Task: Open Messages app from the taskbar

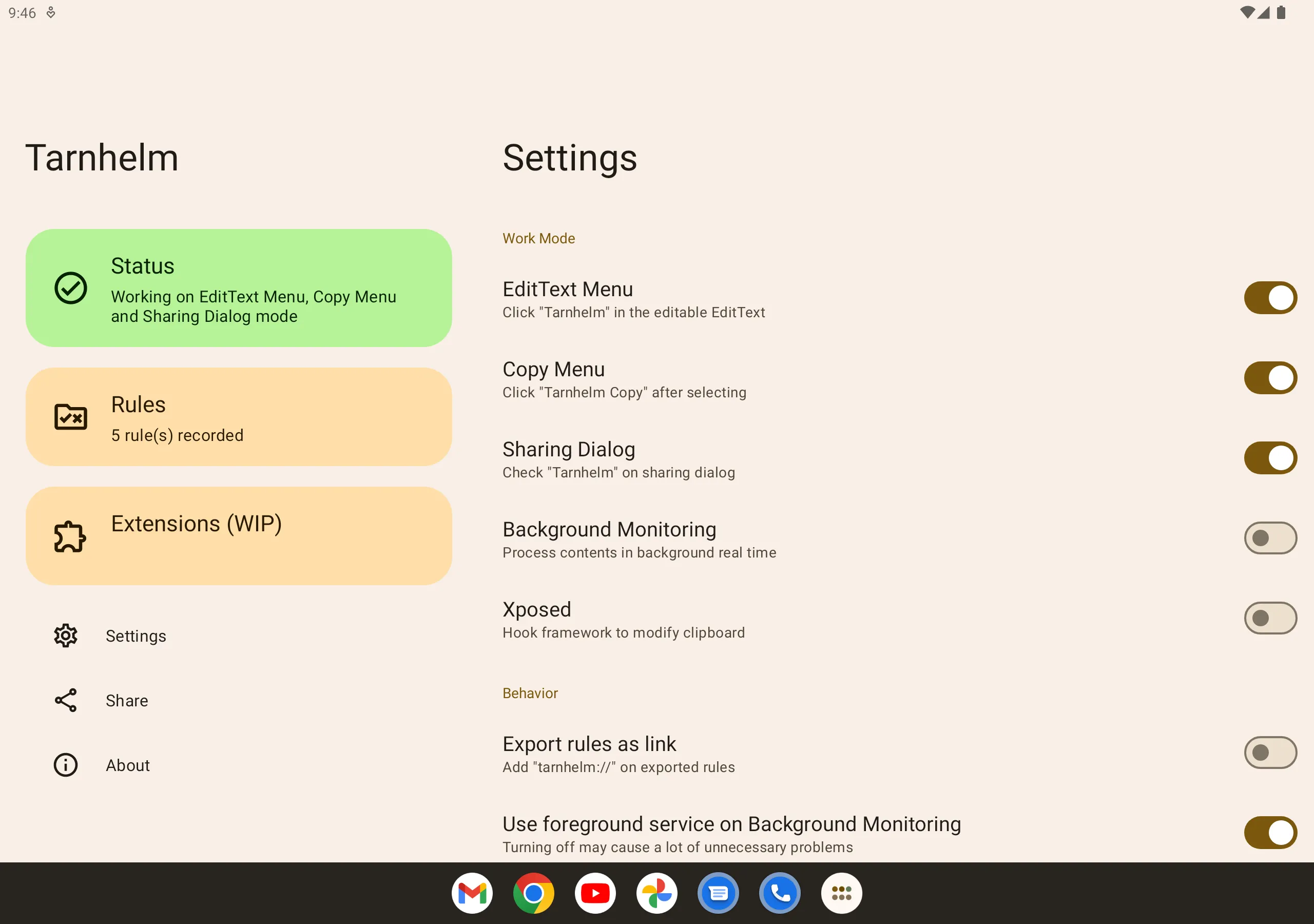Action: [718, 893]
